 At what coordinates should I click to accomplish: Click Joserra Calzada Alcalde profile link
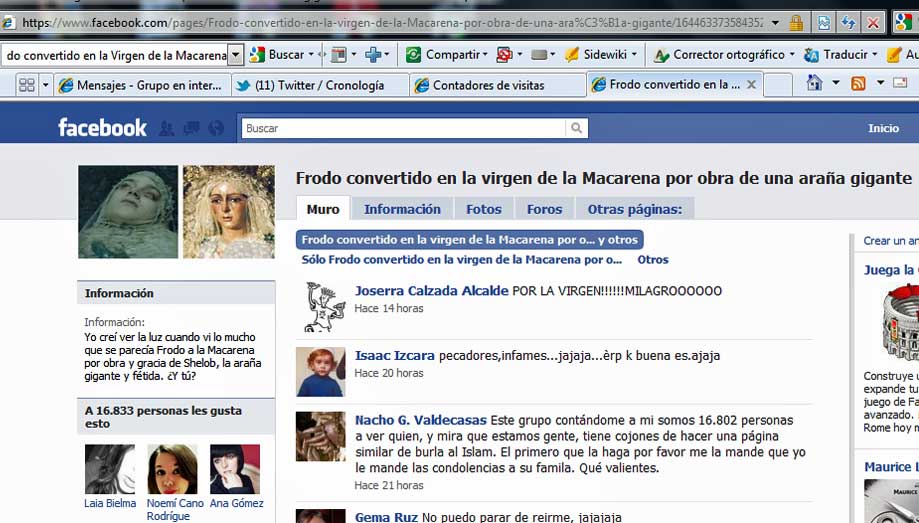(431, 291)
